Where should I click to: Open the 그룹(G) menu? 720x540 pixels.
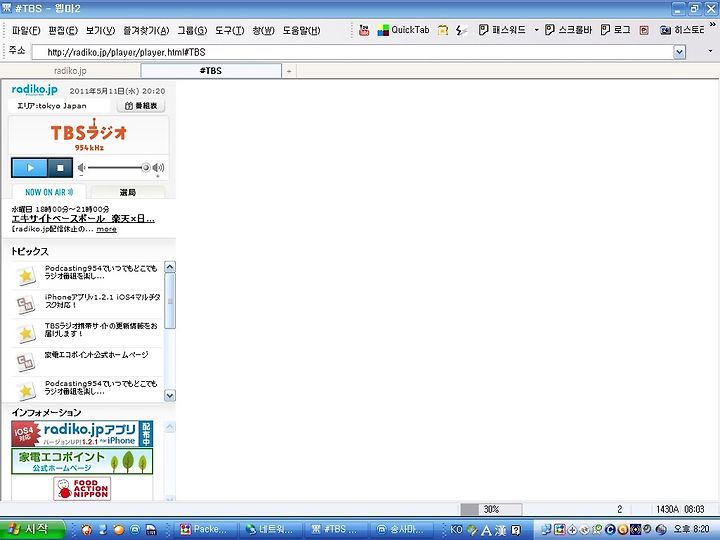pyautogui.click(x=192, y=31)
